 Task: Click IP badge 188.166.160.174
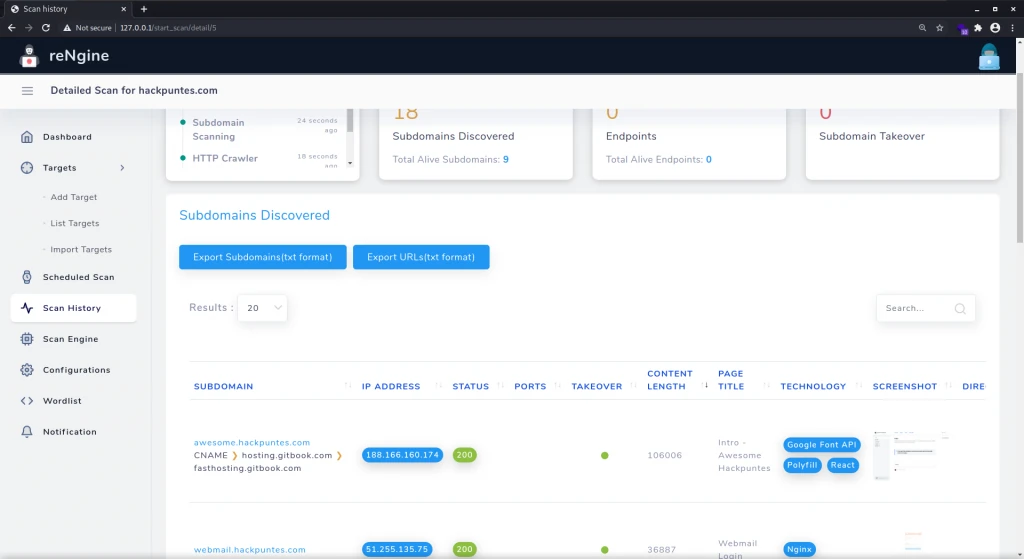402,455
